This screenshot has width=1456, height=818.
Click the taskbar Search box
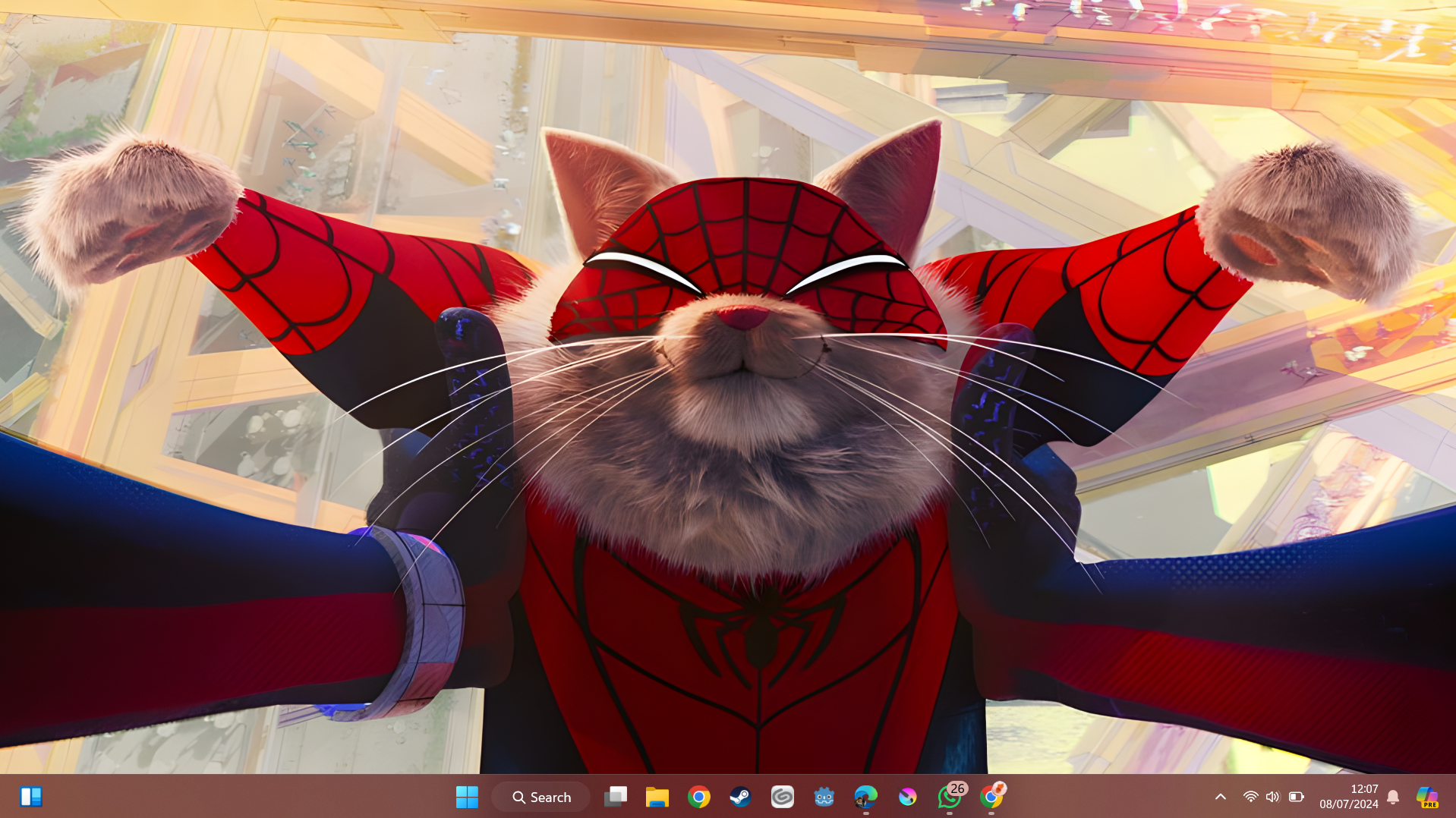coord(541,797)
